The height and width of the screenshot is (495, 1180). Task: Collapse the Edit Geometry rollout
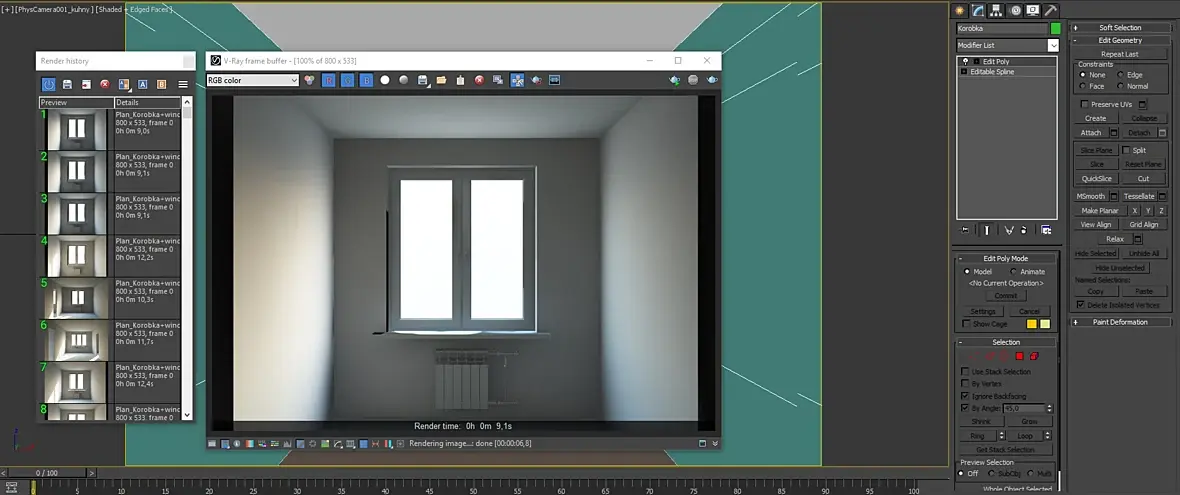pyautogui.click(x=1120, y=41)
